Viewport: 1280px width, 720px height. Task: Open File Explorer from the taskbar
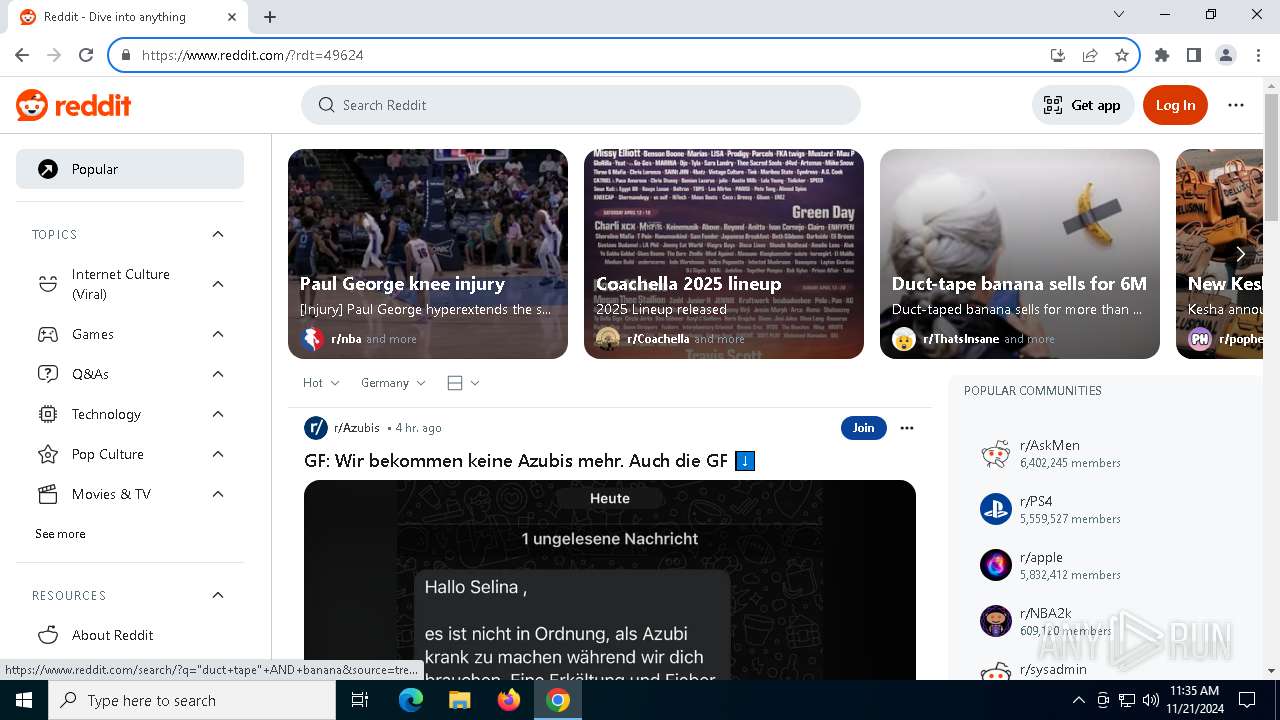coord(460,700)
